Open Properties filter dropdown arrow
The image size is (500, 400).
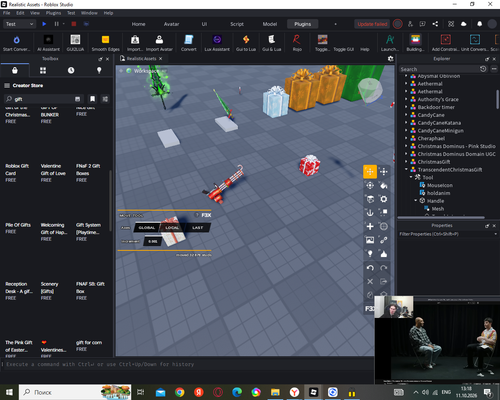tap(495, 234)
